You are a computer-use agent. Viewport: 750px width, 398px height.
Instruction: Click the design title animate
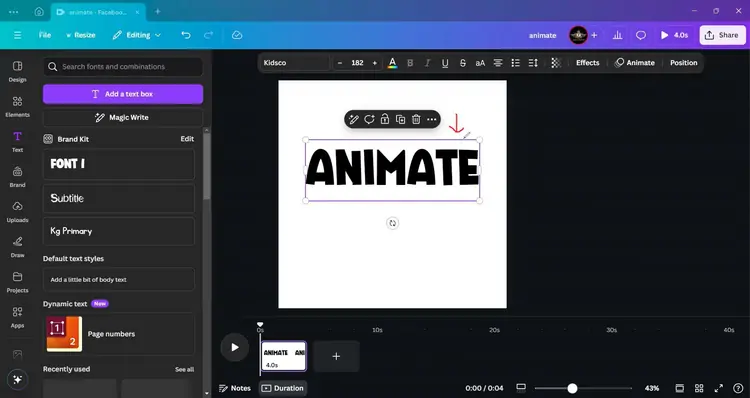[542, 35]
